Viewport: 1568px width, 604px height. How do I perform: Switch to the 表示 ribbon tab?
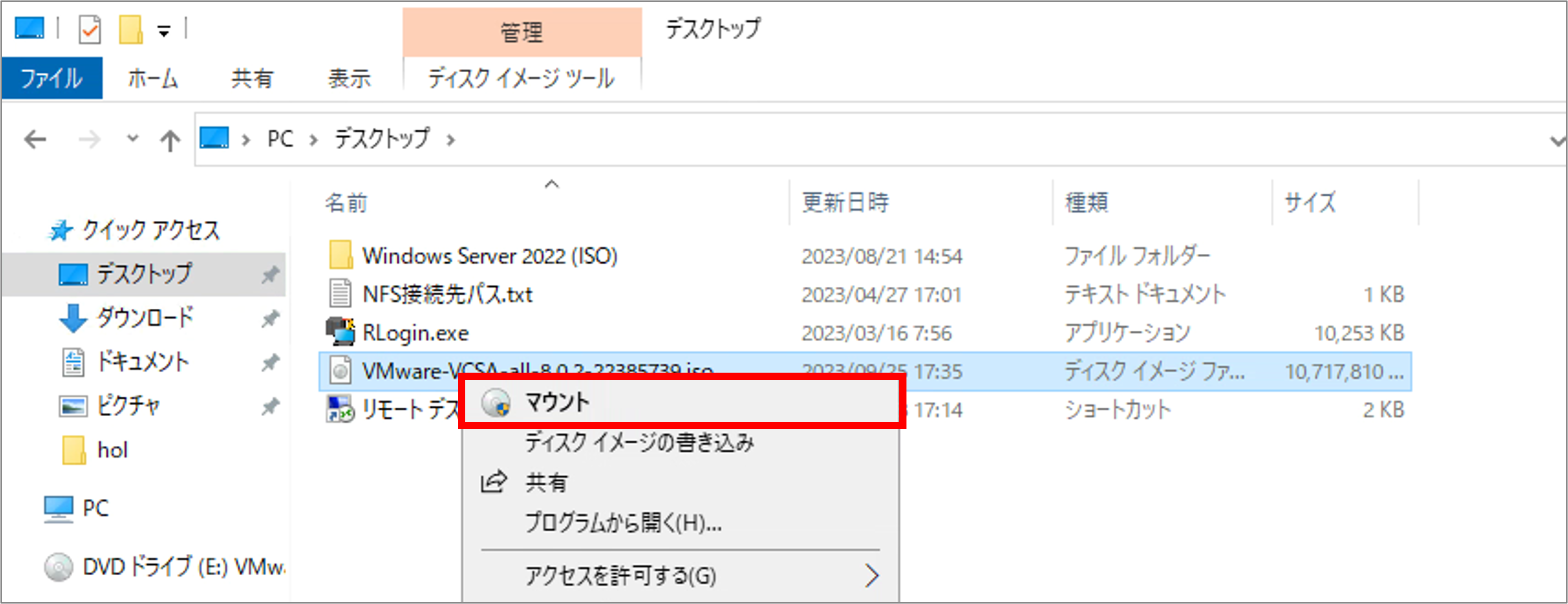pos(350,79)
